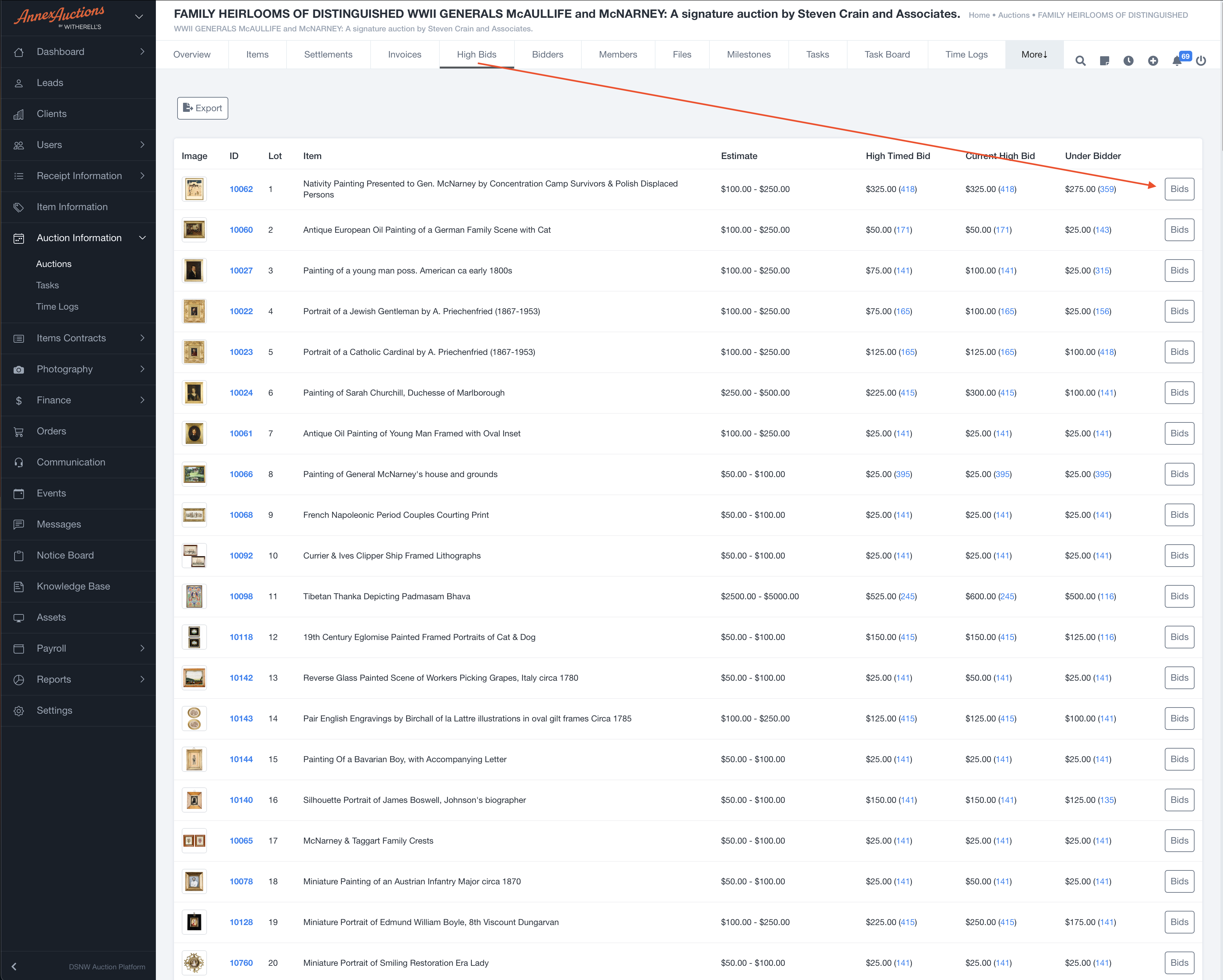This screenshot has width=1223, height=980.
Task: Click Bids button for lot 1
Action: tap(1179, 189)
